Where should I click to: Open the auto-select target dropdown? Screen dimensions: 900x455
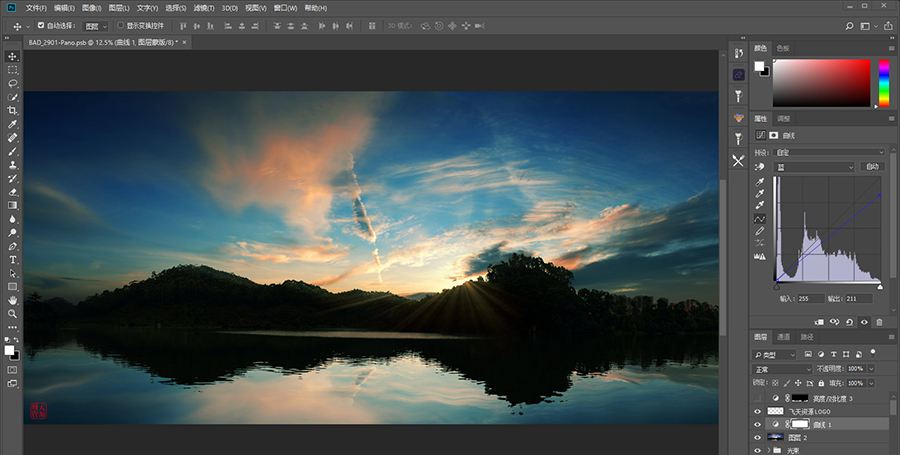[95, 26]
